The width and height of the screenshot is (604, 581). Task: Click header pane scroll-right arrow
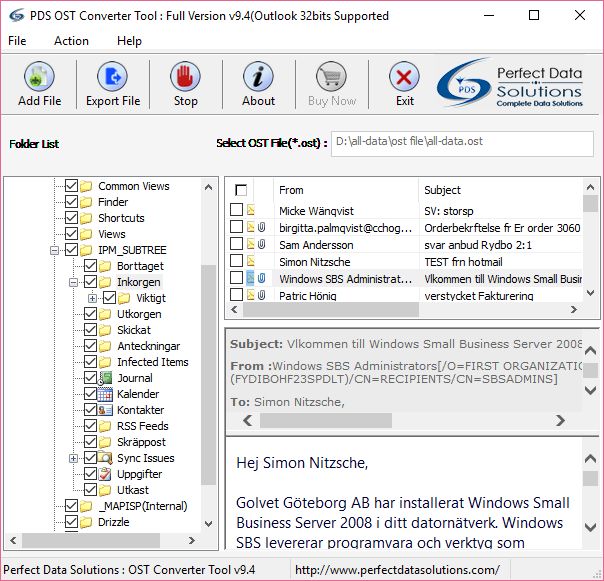tap(560, 420)
